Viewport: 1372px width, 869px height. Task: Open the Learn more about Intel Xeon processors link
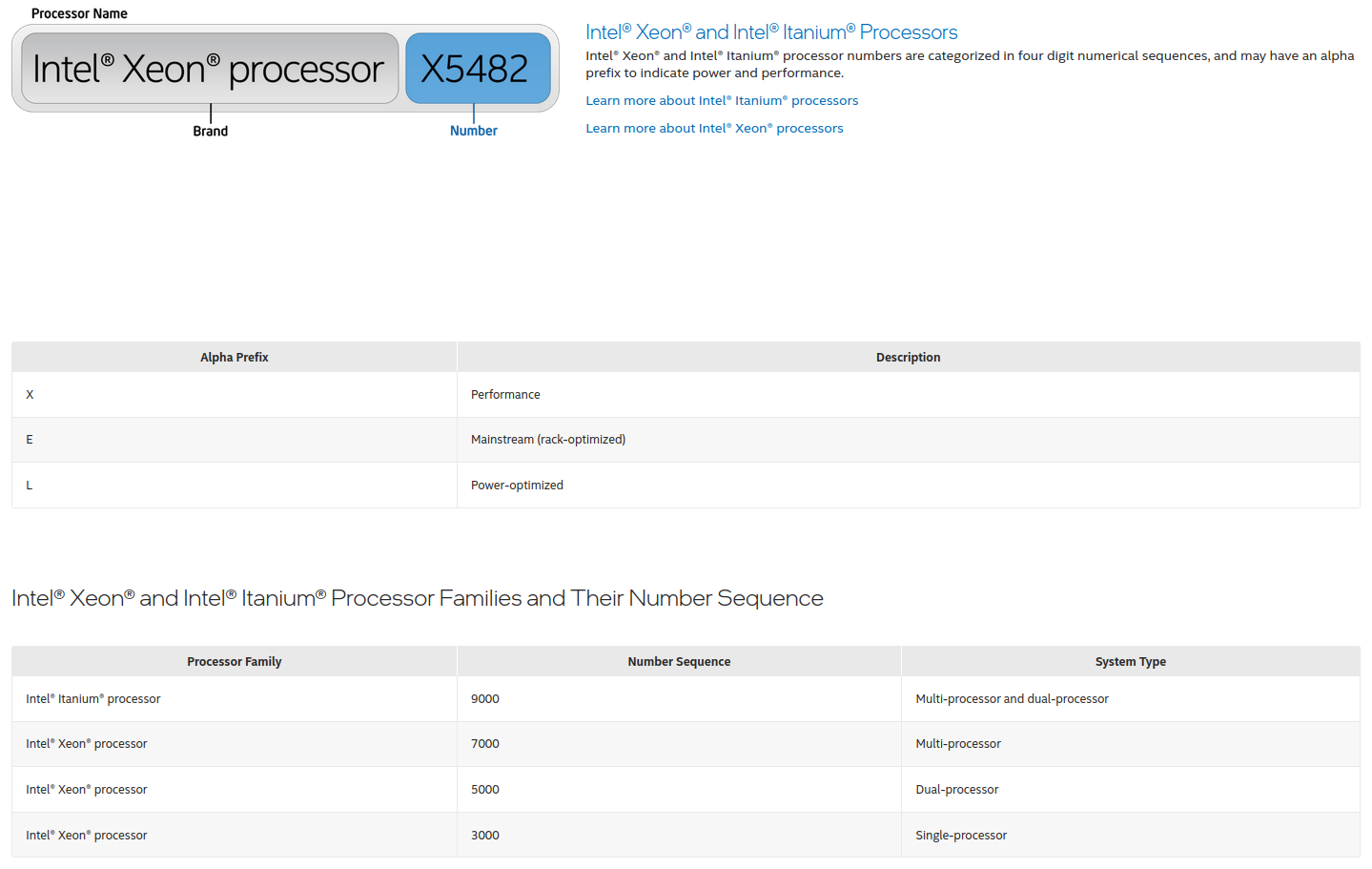pyautogui.click(x=714, y=128)
